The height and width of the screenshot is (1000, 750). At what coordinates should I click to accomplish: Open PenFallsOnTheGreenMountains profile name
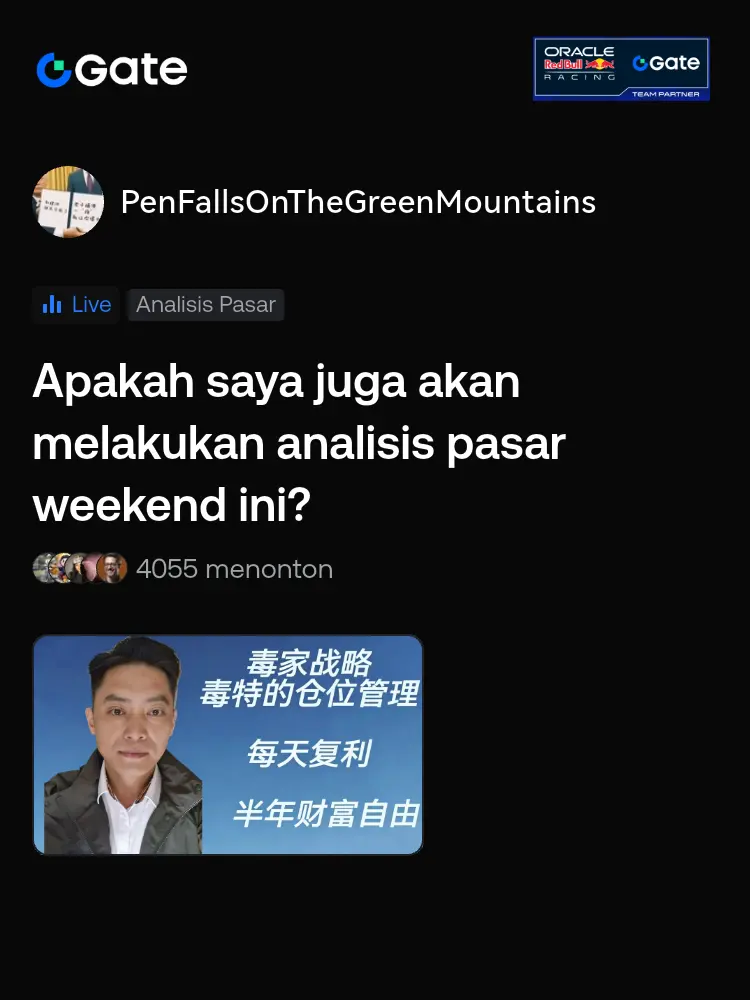click(x=358, y=202)
